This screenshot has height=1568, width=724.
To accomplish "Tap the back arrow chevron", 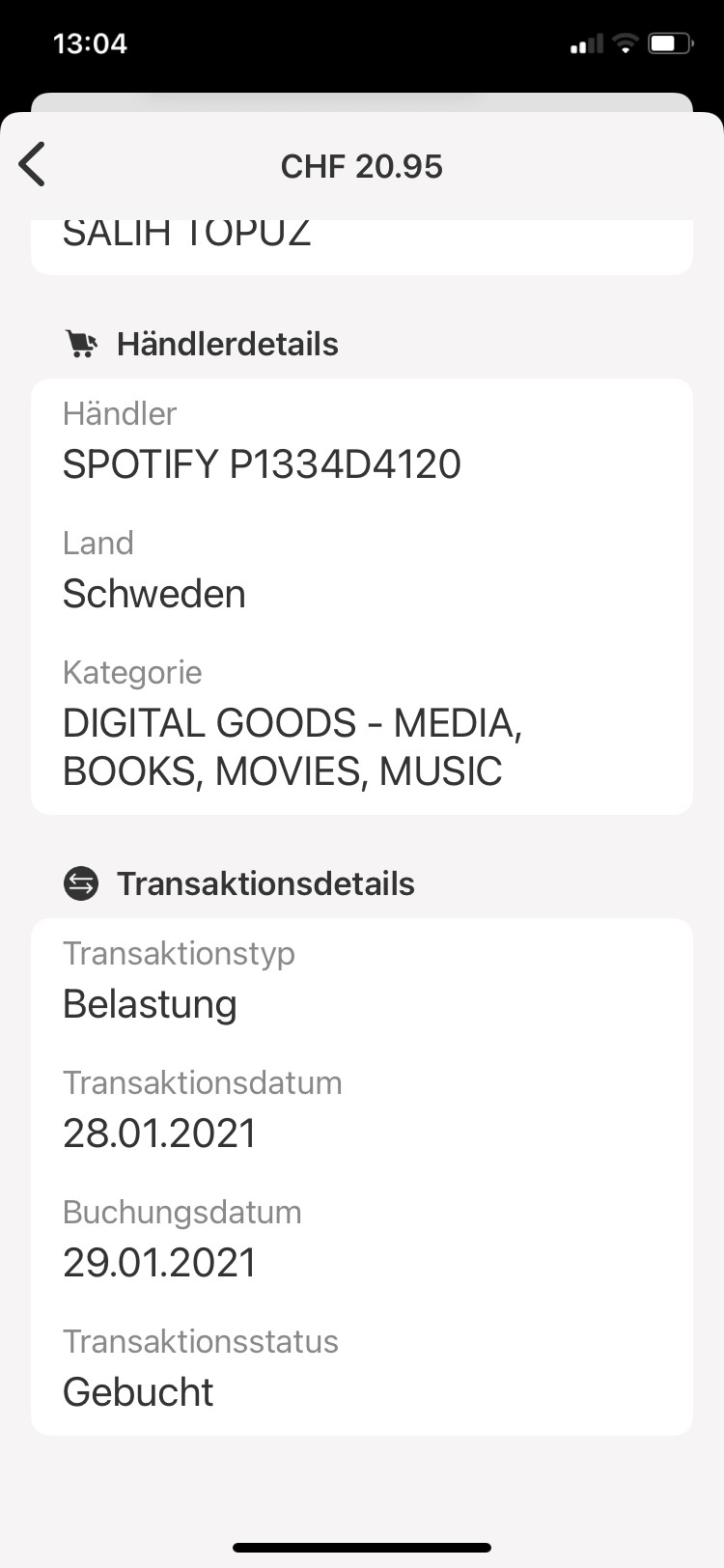I will tap(33, 164).
